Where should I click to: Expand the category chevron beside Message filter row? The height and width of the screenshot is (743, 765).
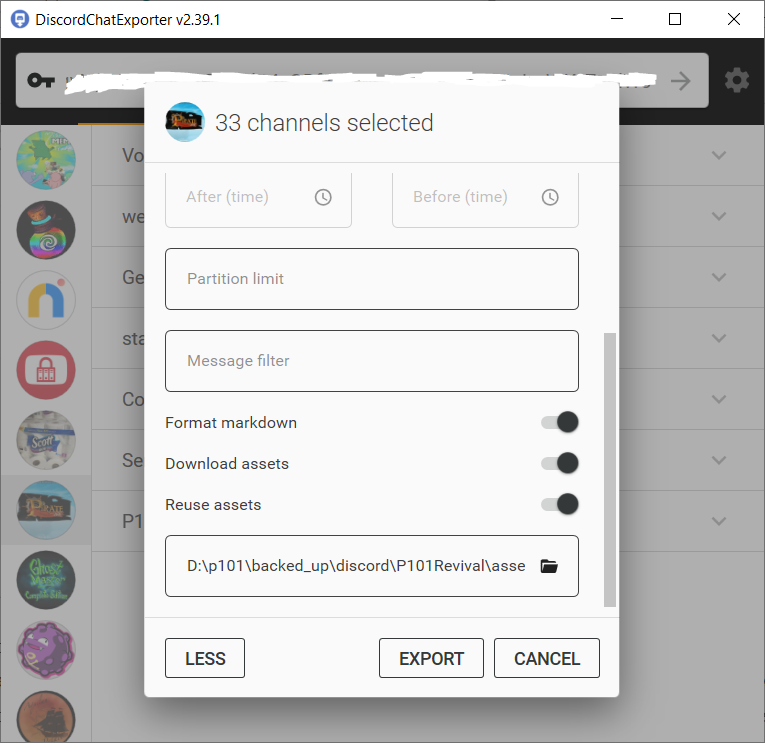(x=718, y=338)
